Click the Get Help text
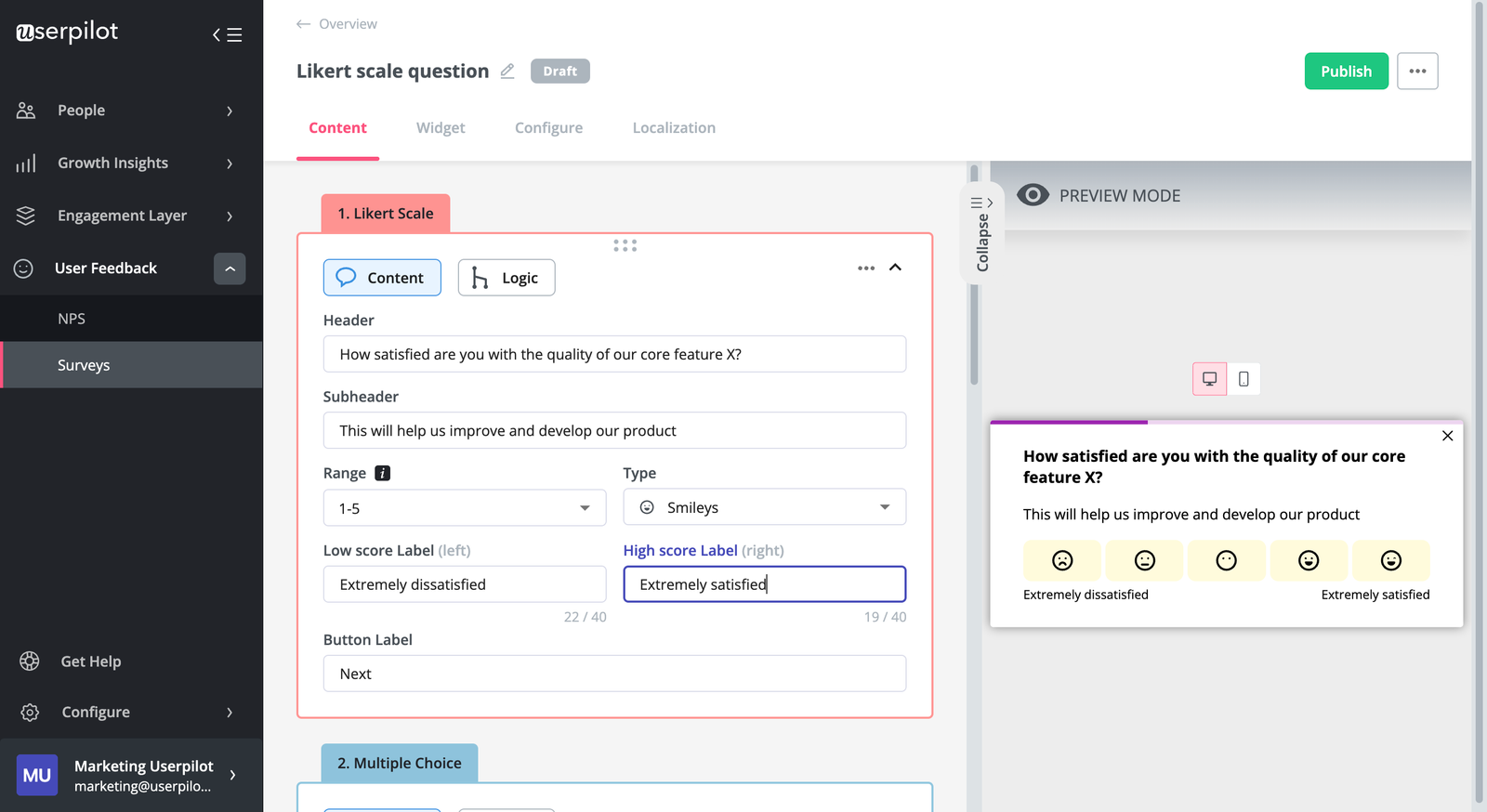Screen dimensions: 1487x812 [x=91, y=661]
